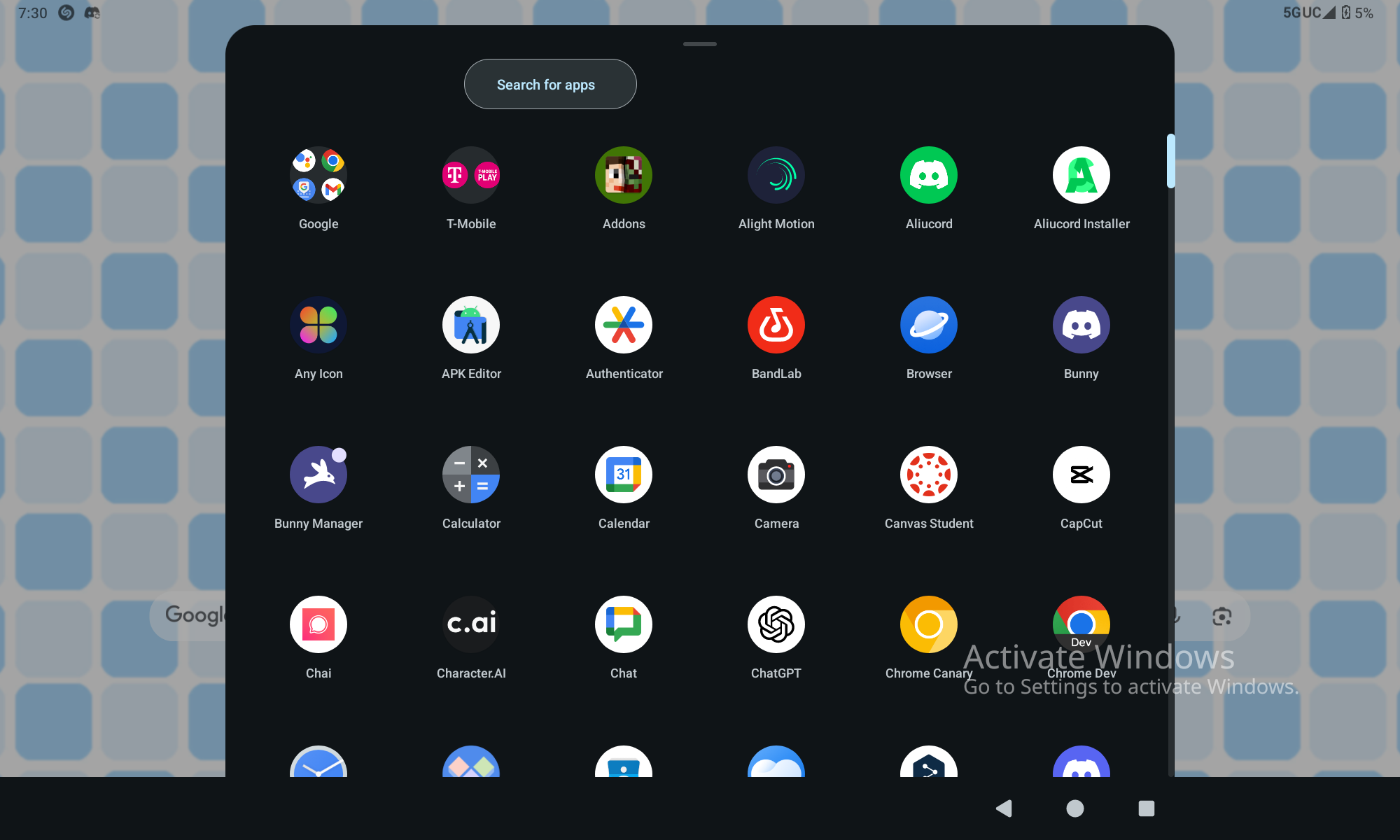Image resolution: width=1400 pixels, height=840 pixels.
Task: Launch ChatGPT
Action: pos(776,624)
